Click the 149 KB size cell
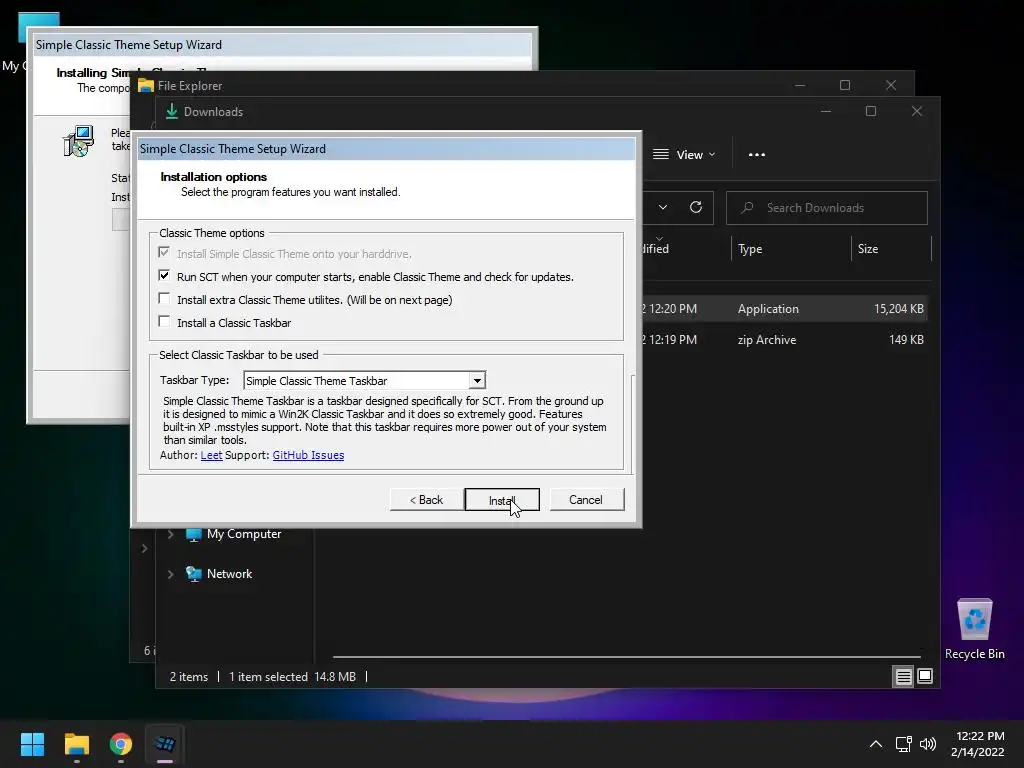The image size is (1024, 768). pos(906,340)
